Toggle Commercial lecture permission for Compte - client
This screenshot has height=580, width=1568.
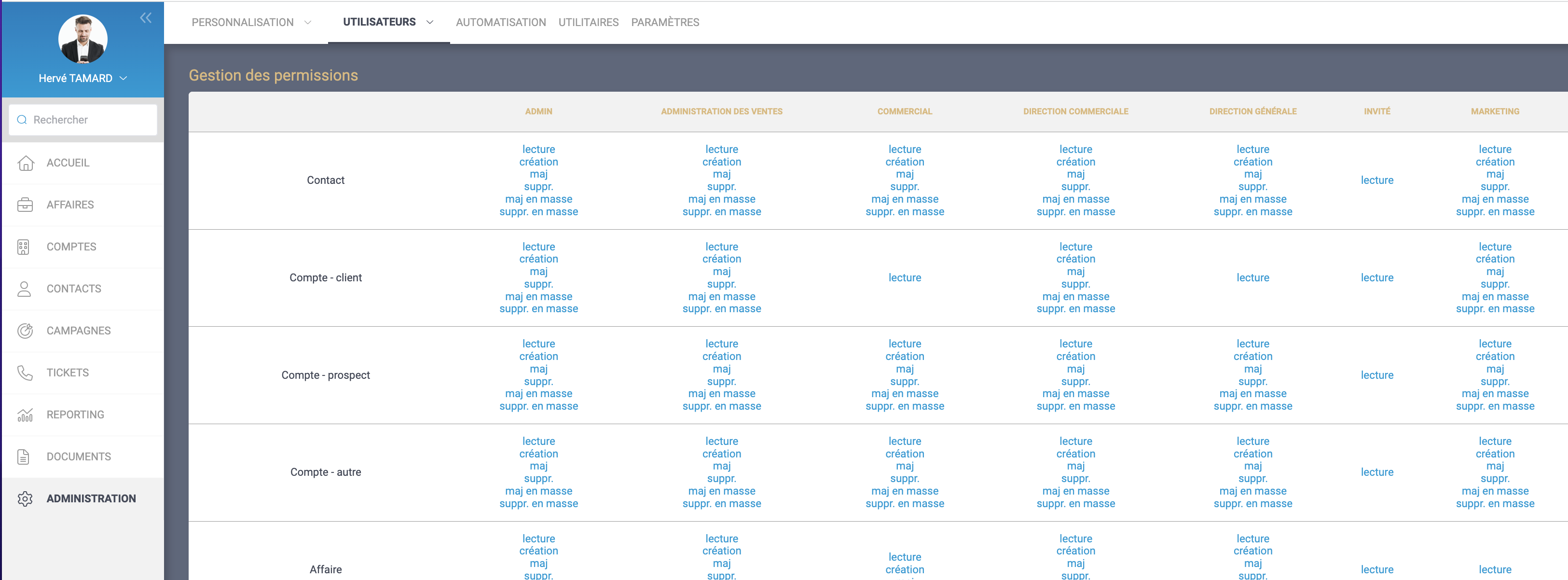click(x=905, y=277)
